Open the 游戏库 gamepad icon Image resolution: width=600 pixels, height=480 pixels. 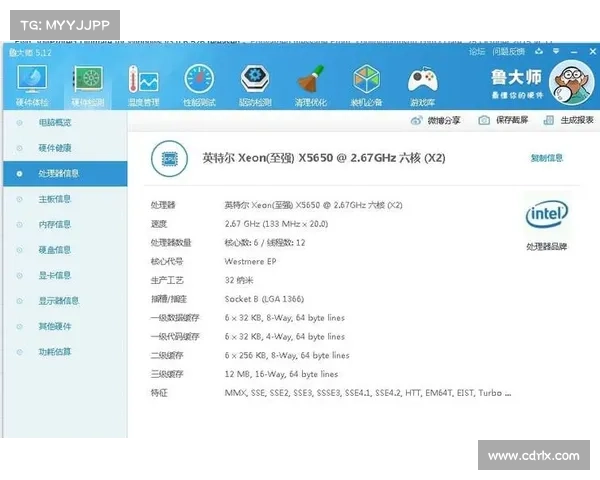[x=423, y=82]
